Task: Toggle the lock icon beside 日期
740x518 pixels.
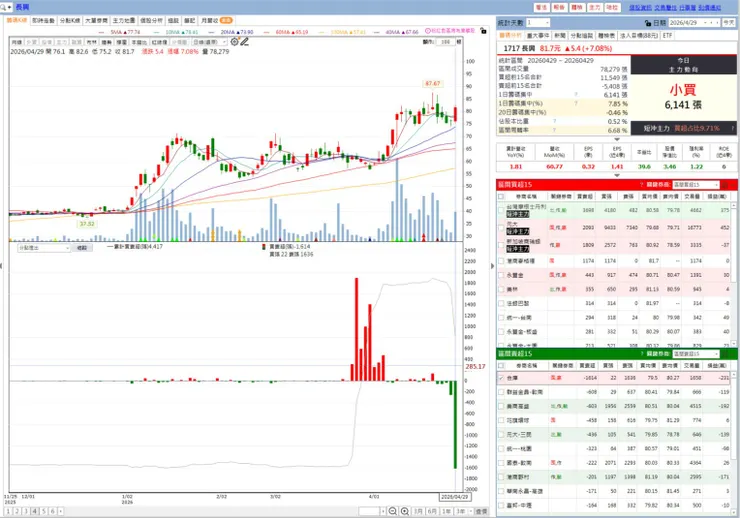Action: [648, 23]
